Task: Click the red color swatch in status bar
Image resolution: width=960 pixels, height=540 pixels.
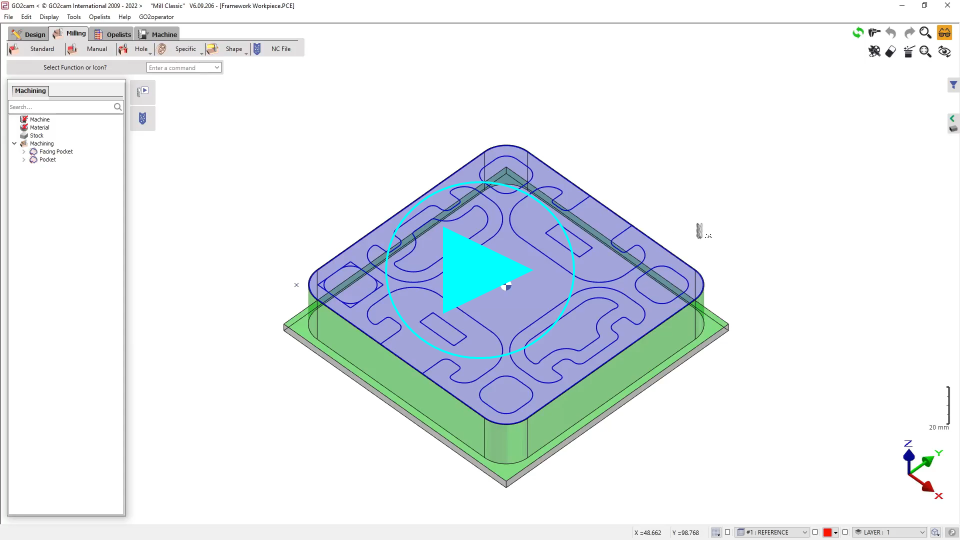Action: coord(829,532)
